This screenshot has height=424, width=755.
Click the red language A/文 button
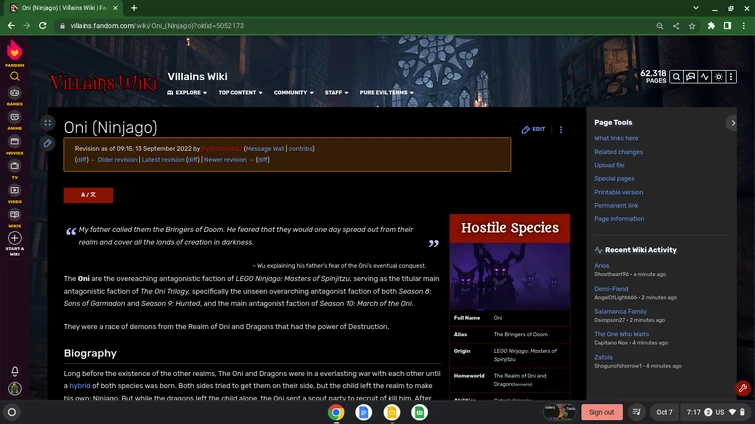pos(88,195)
